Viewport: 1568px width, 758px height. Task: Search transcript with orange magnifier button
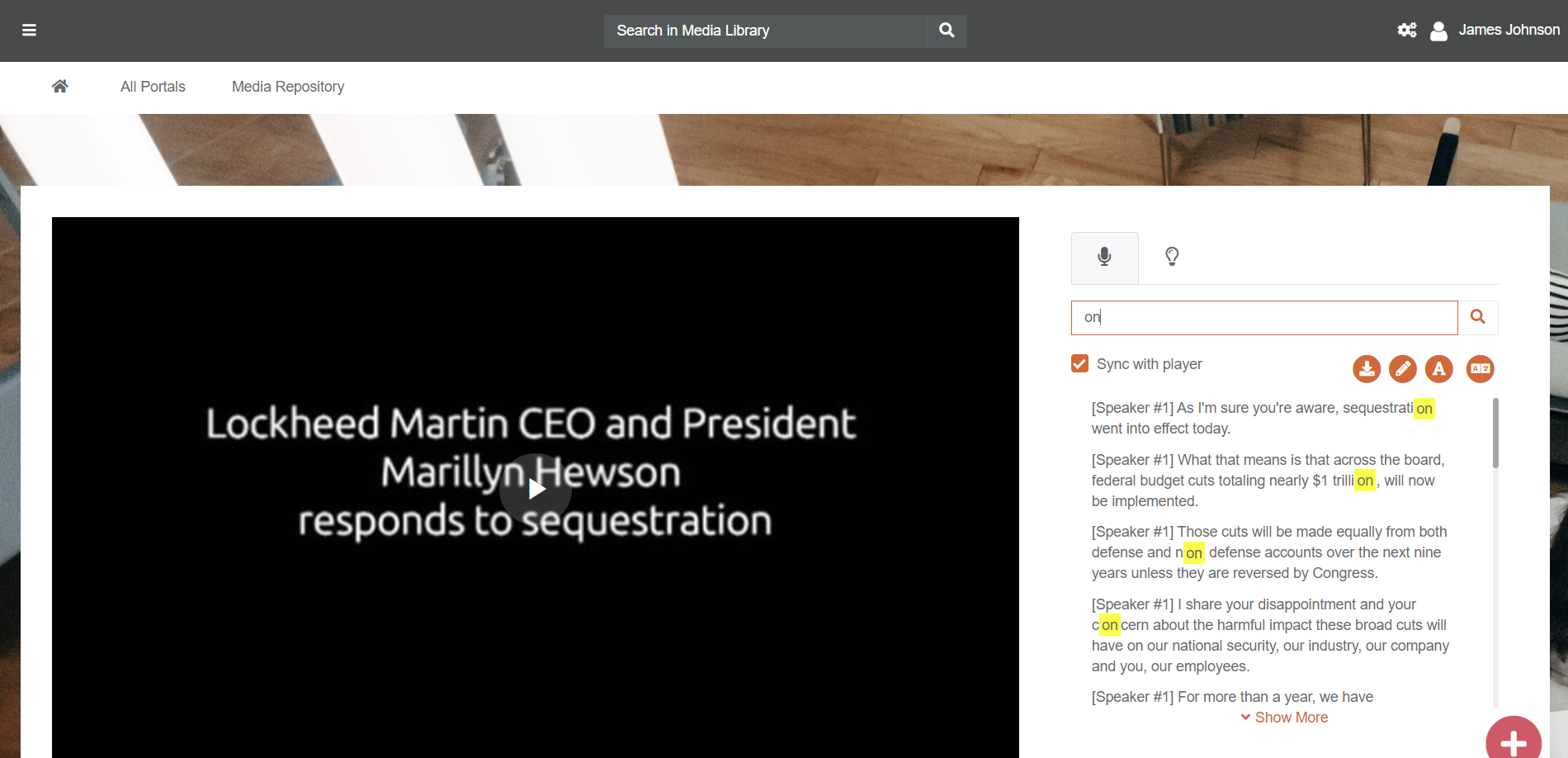tap(1478, 317)
